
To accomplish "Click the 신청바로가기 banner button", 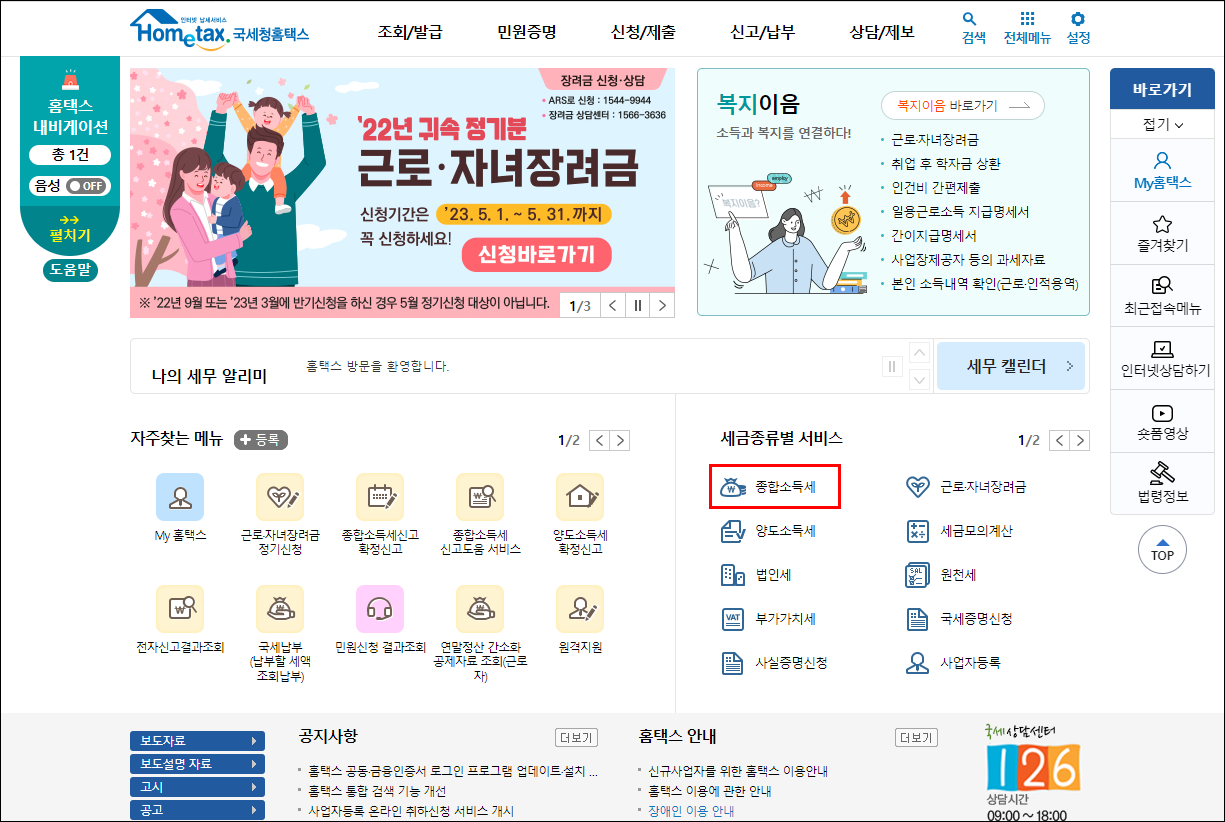I will pyautogui.click(x=536, y=254).
